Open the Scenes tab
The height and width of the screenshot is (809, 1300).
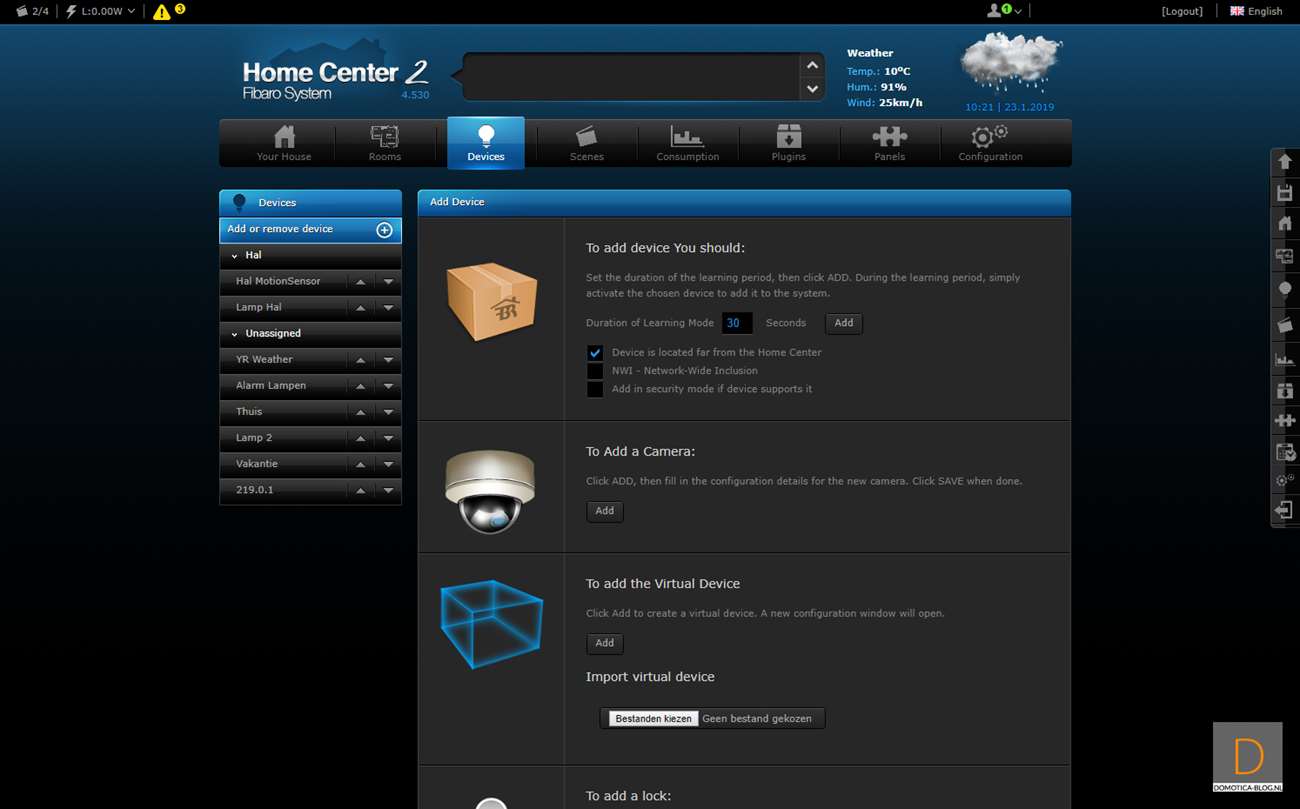(x=586, y=143)
